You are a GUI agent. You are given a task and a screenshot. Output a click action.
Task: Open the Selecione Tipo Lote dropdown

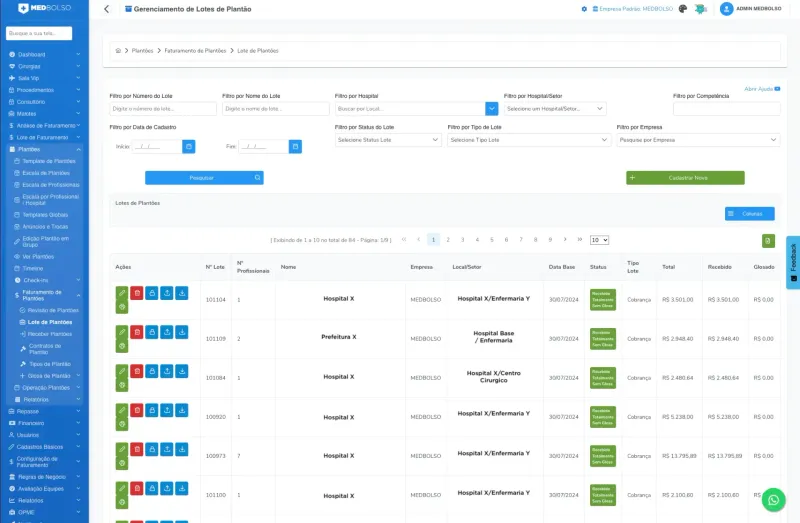tap(529, 140)
